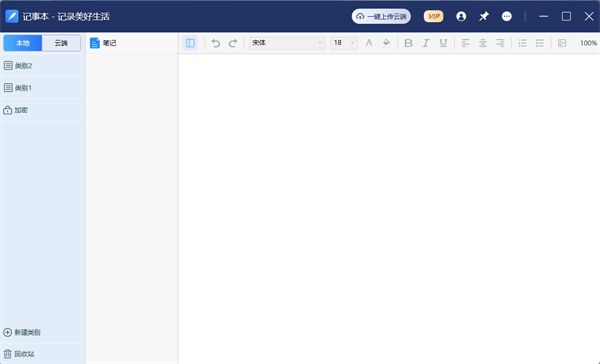Insert an image into the note

[x=562, y=43]
